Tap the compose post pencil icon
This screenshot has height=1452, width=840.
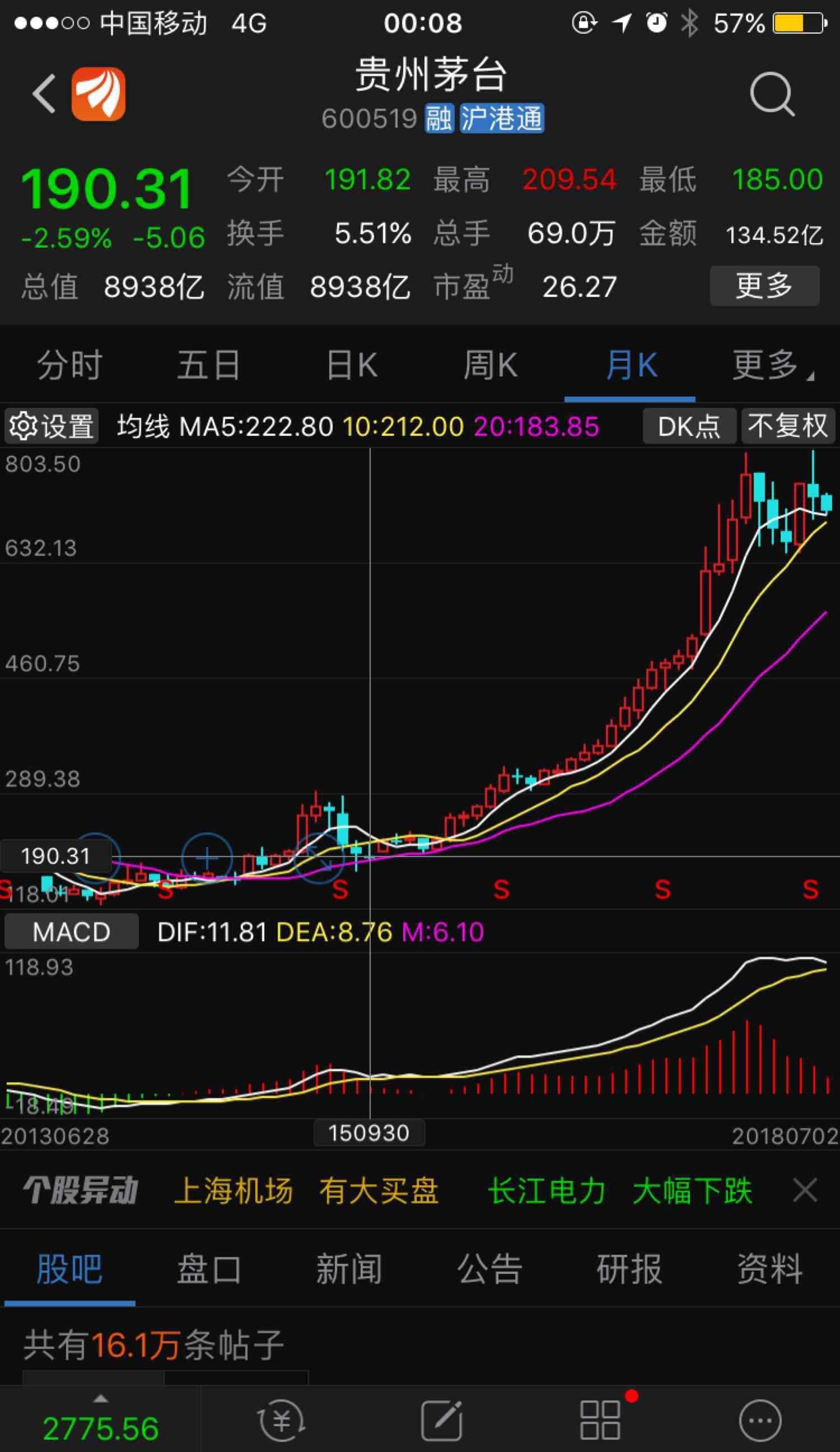click(442, 1421)
